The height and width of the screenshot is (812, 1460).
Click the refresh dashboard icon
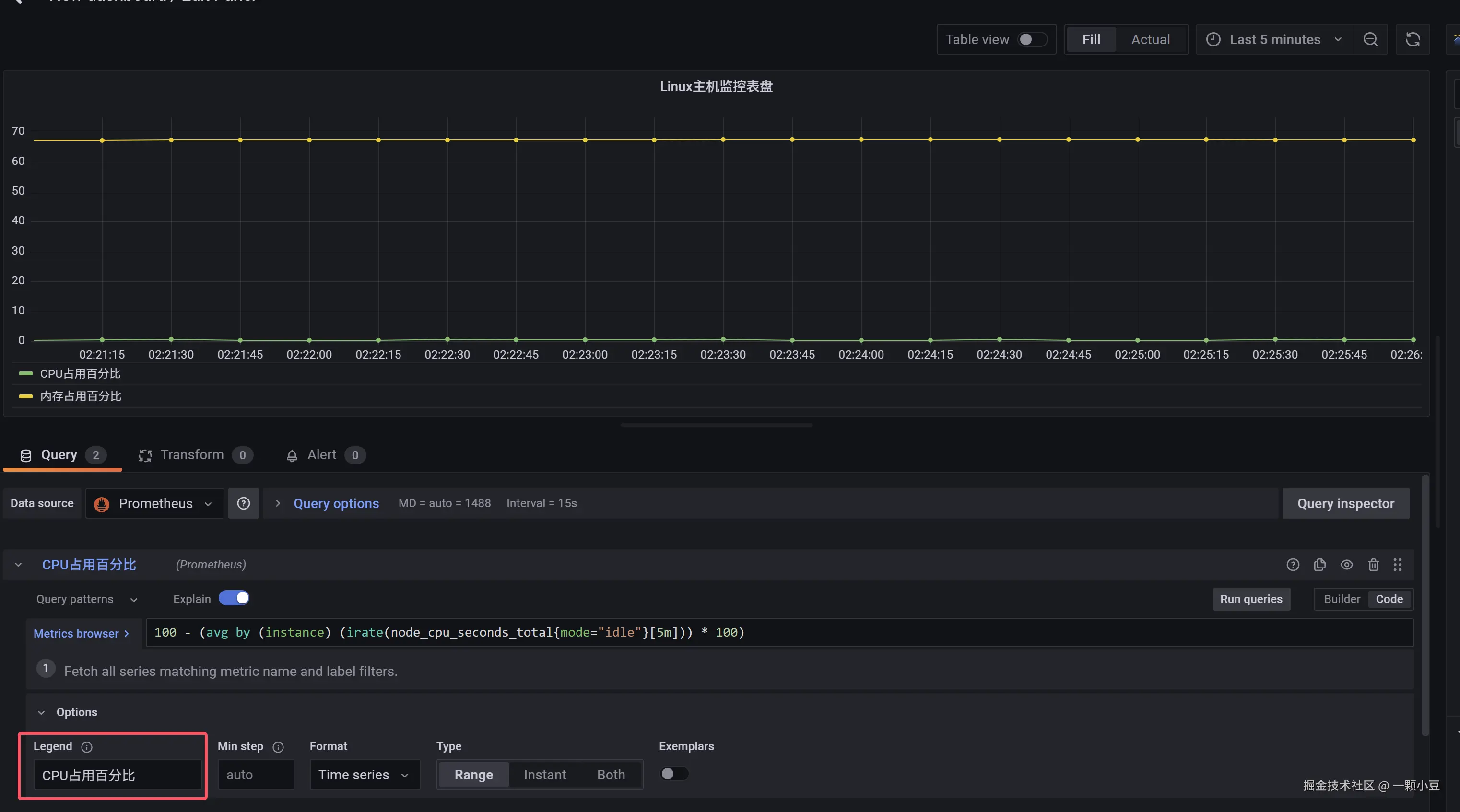click(1413, 40)
